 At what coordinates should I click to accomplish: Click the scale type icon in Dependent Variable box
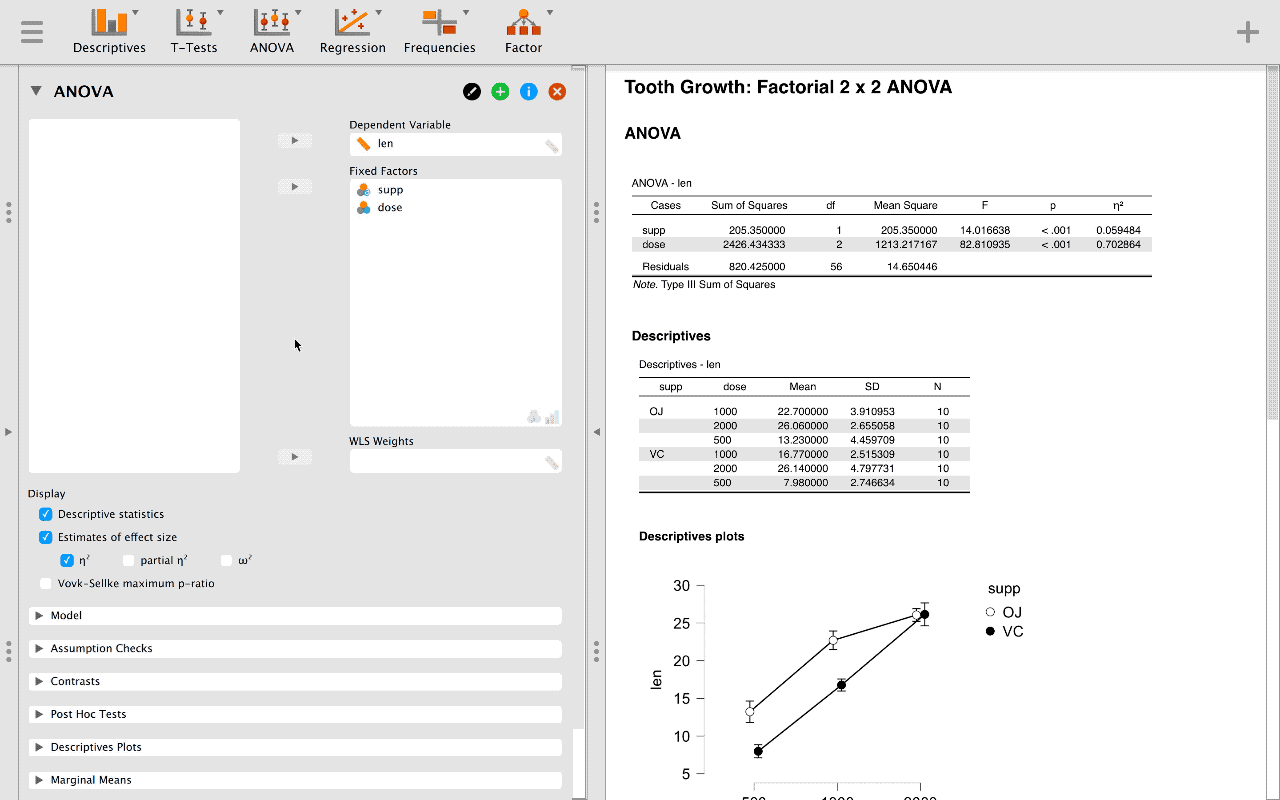(x=552, y=146)
